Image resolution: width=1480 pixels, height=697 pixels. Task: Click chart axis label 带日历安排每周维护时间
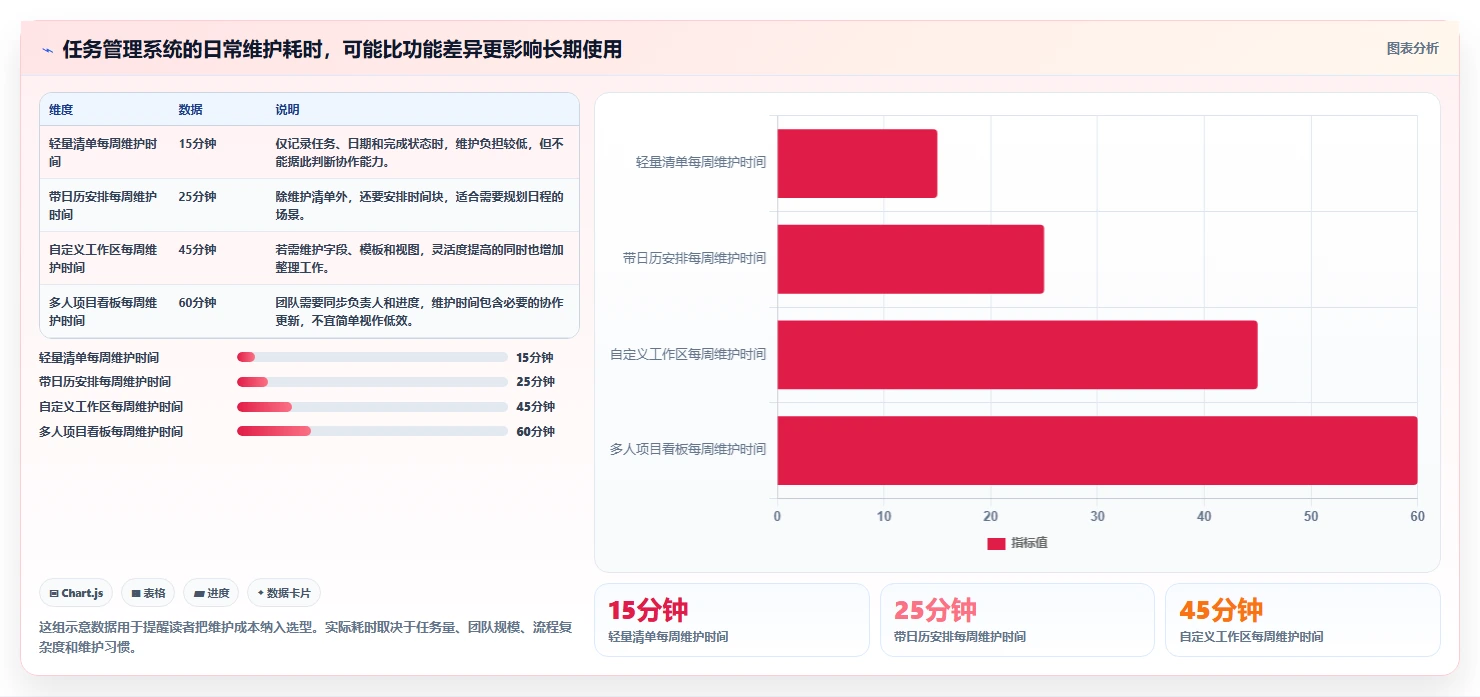[x=695, y=258]
